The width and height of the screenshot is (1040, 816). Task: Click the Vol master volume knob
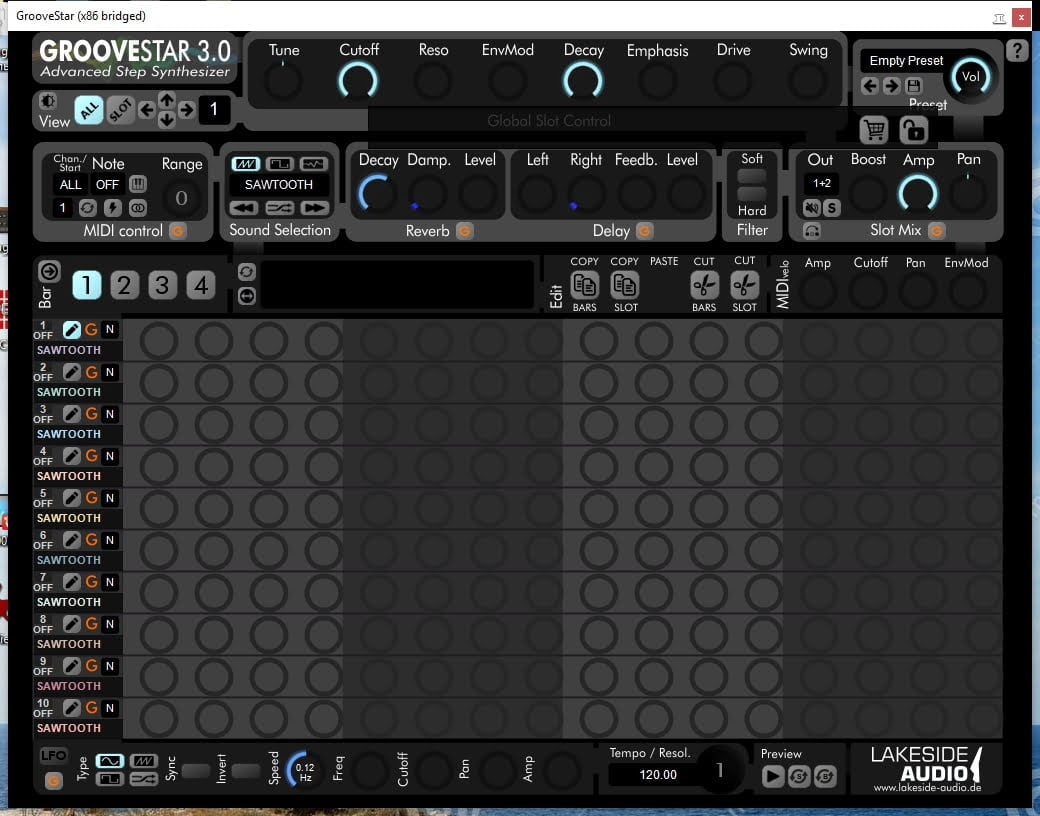970,77
